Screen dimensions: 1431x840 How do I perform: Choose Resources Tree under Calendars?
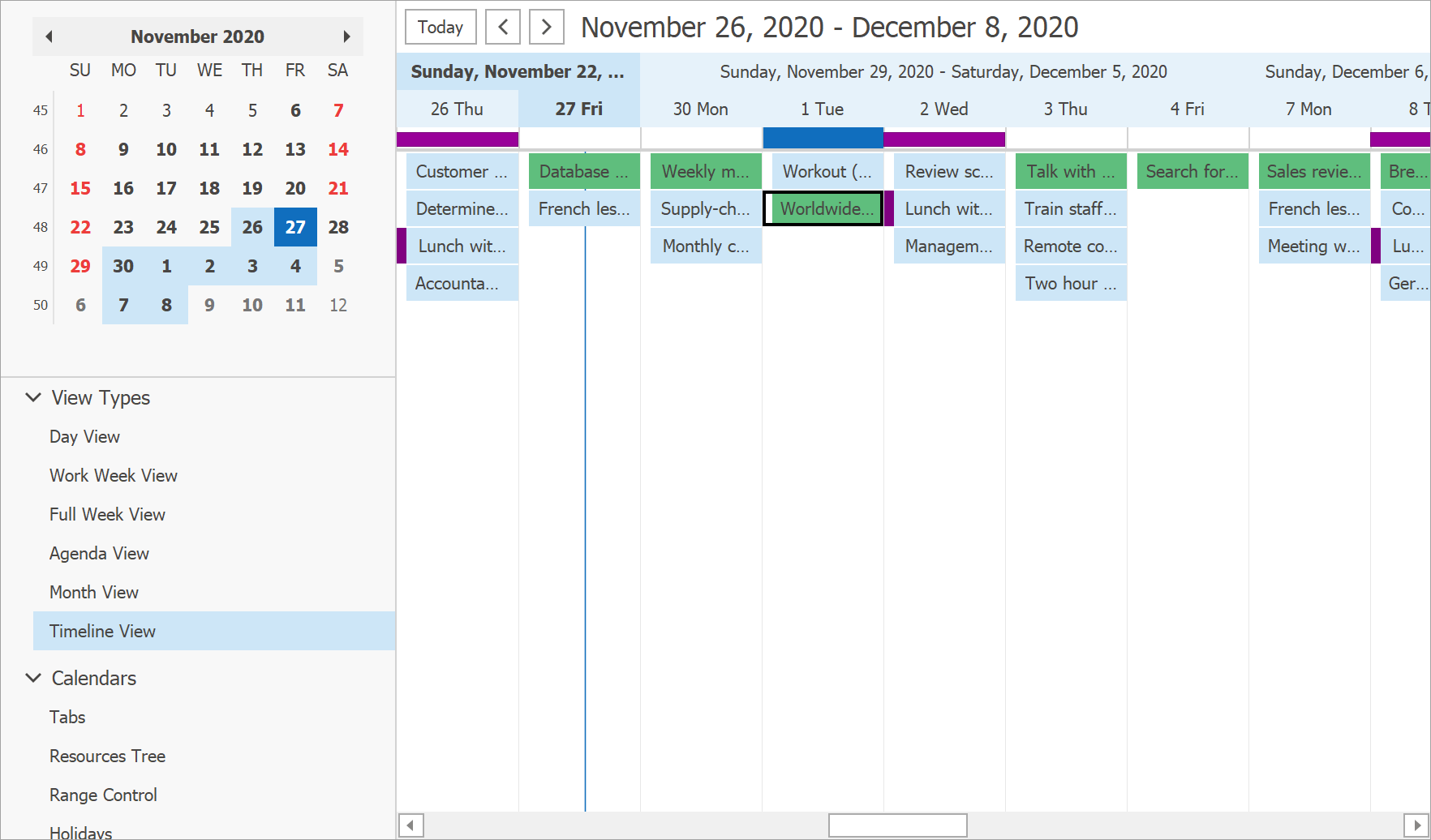[107, 756]
